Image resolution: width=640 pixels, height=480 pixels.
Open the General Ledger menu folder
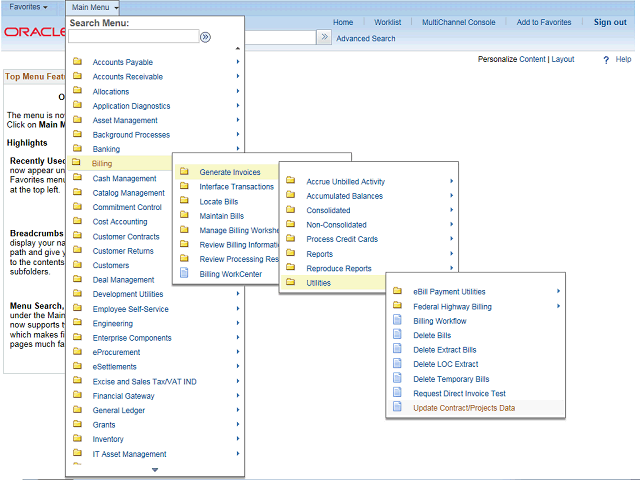tap(118, 410)
